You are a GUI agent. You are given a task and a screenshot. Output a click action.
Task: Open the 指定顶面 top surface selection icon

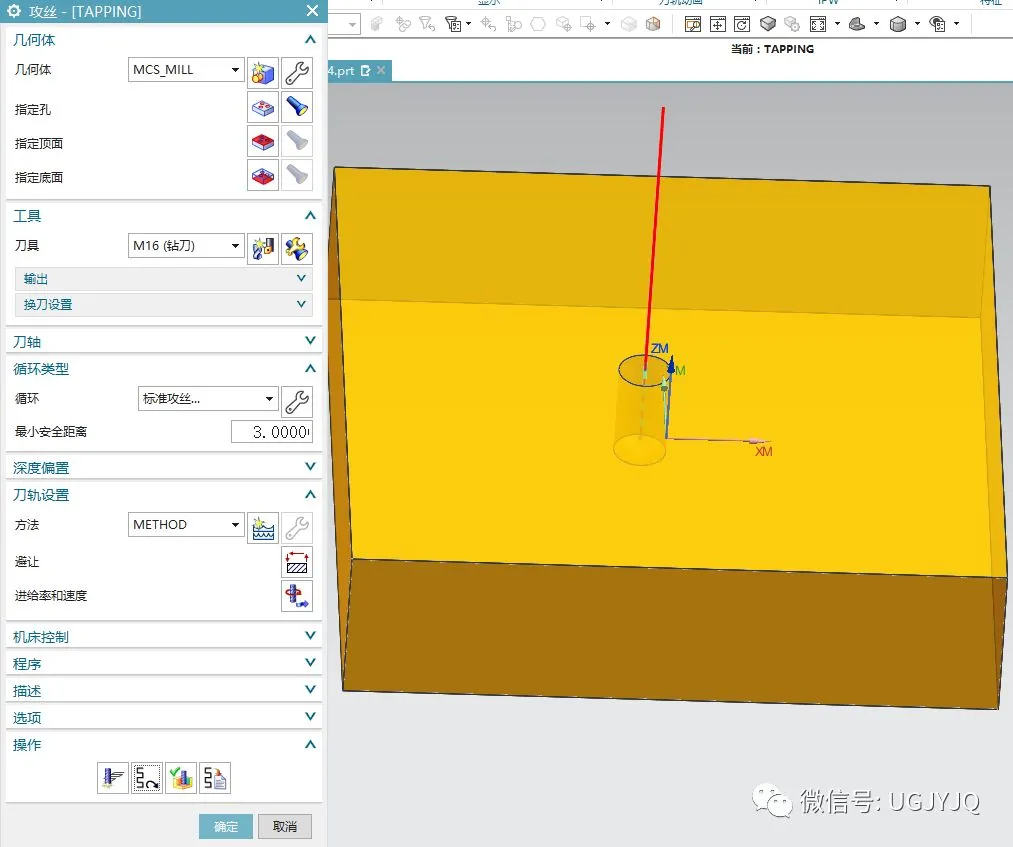click(x=263, y=141)
